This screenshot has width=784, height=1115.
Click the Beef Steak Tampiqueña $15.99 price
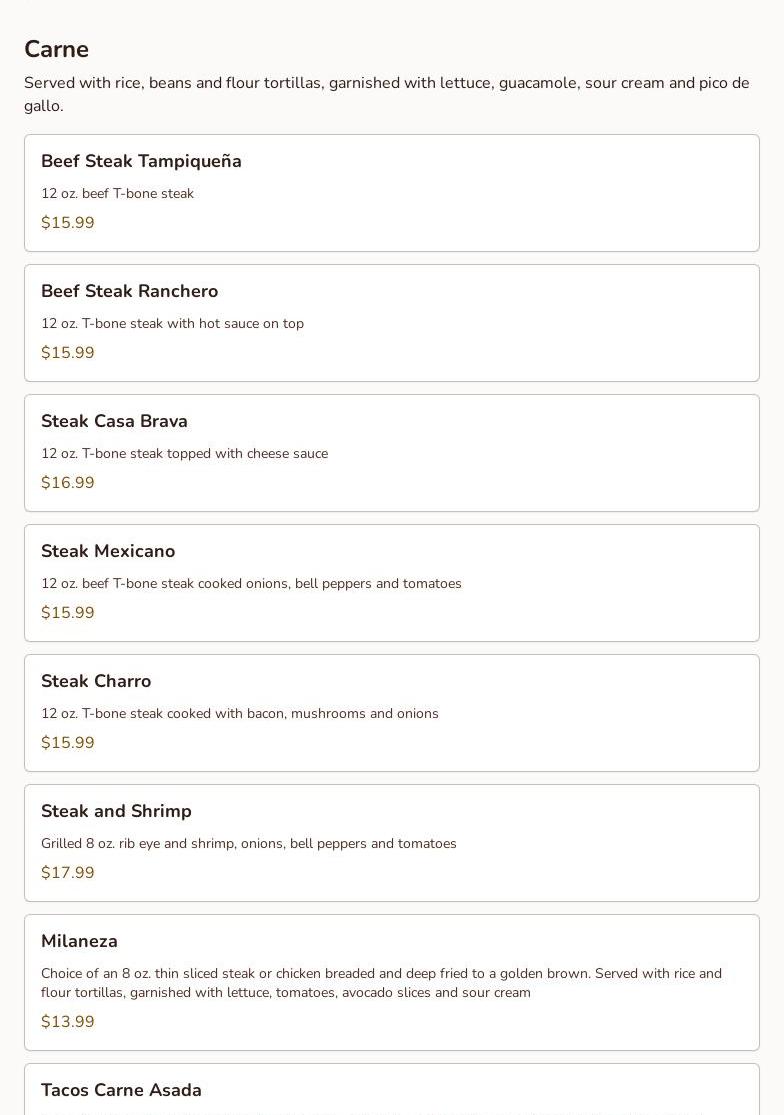coord(68,223)
